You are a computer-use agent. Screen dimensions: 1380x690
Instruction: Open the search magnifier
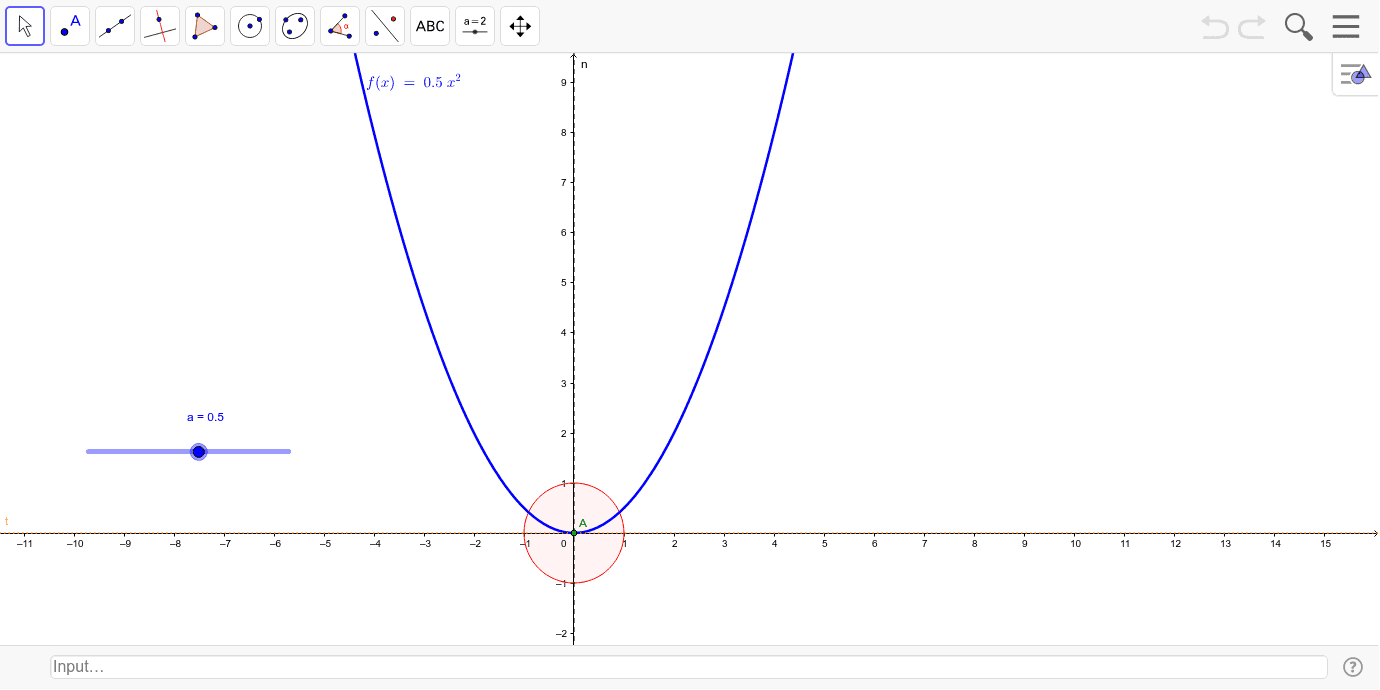point(1299,27)
